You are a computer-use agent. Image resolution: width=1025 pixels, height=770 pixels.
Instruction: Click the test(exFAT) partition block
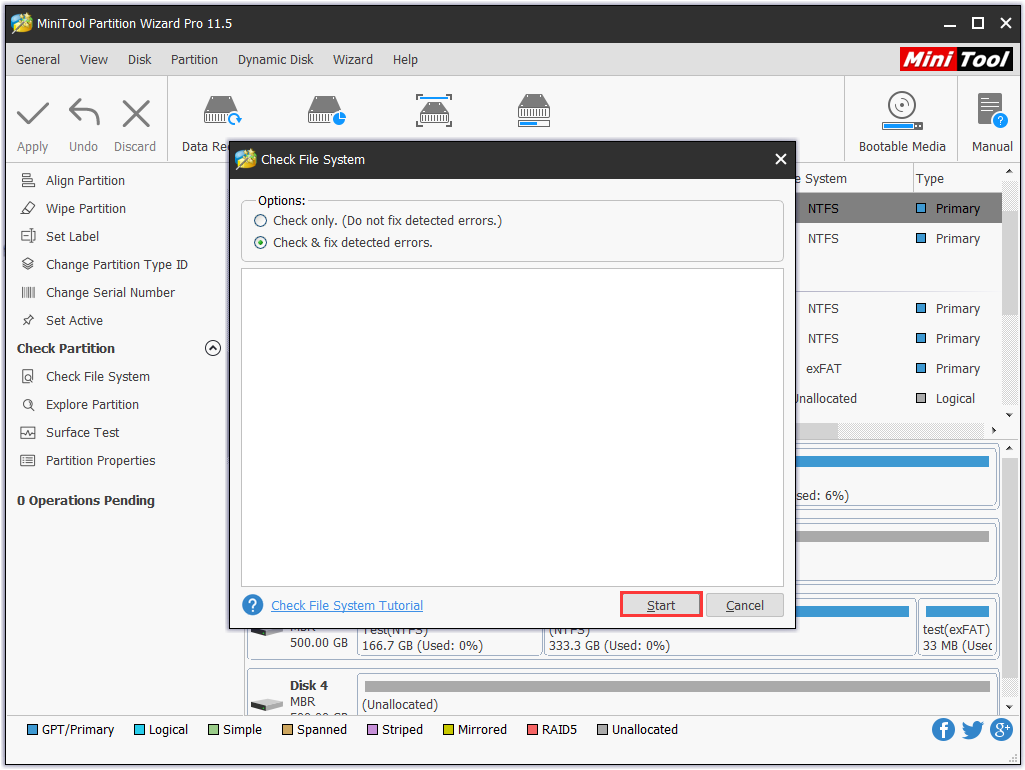coord(957,627)
